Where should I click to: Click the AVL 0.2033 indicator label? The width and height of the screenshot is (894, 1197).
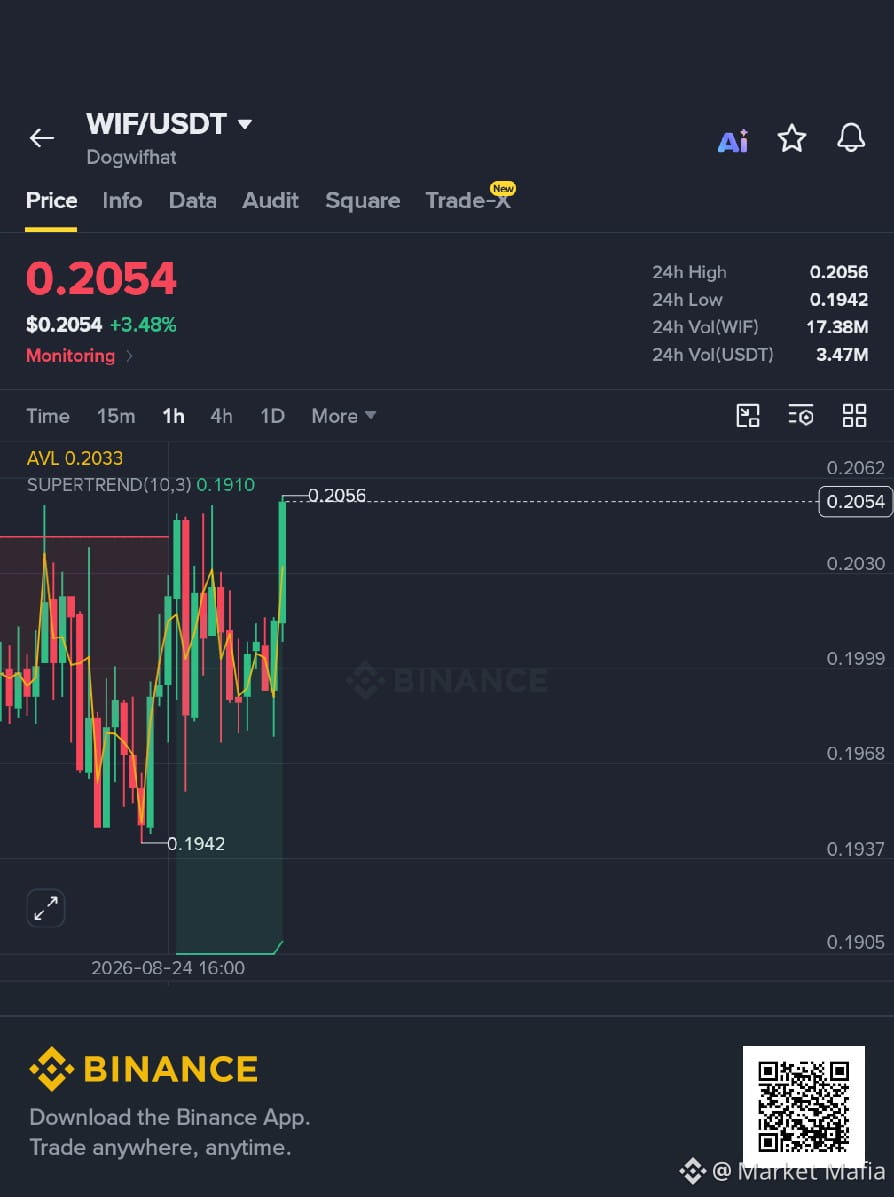(x=75, y=458)
